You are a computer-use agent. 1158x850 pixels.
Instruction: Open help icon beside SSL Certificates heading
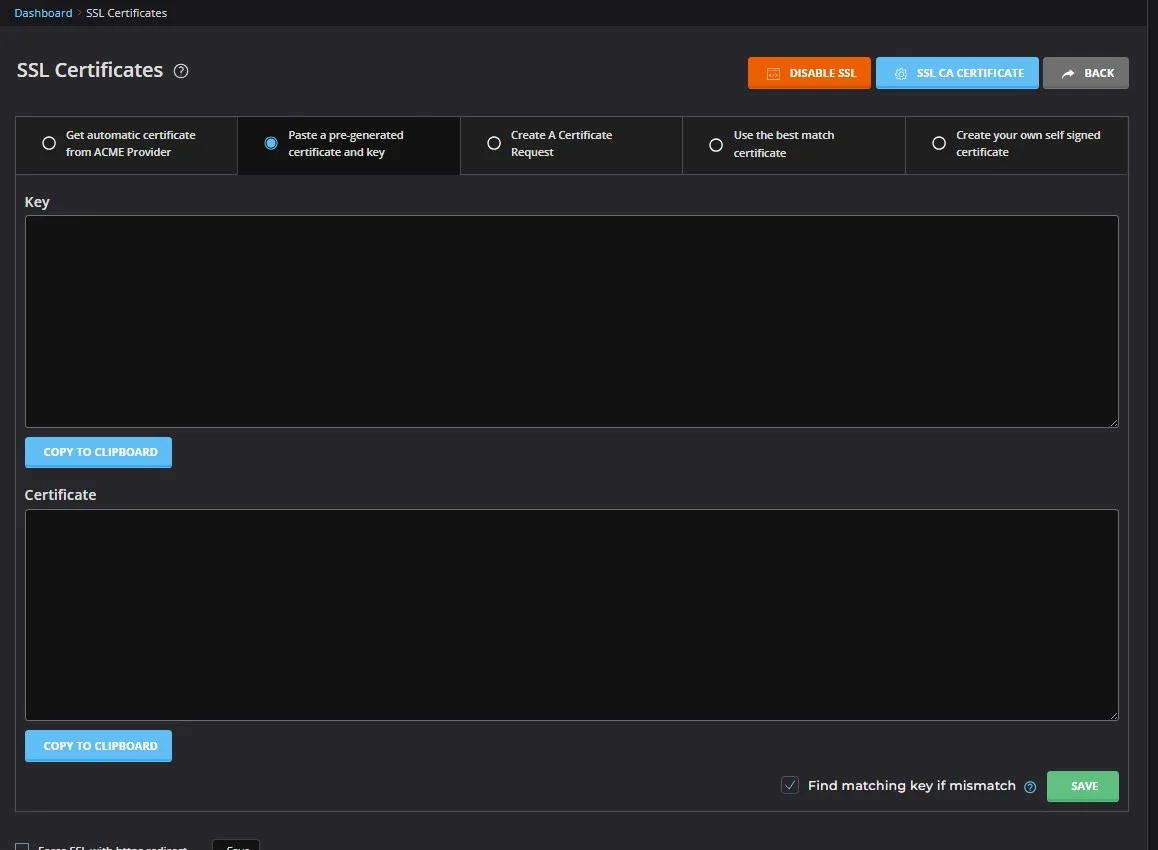click(x=181, y=71)
